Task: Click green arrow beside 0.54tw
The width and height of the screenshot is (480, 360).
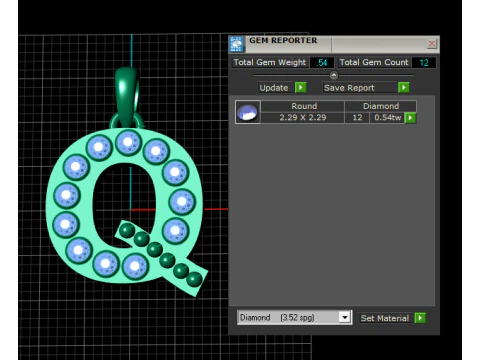Action: (x=410, y=118)
